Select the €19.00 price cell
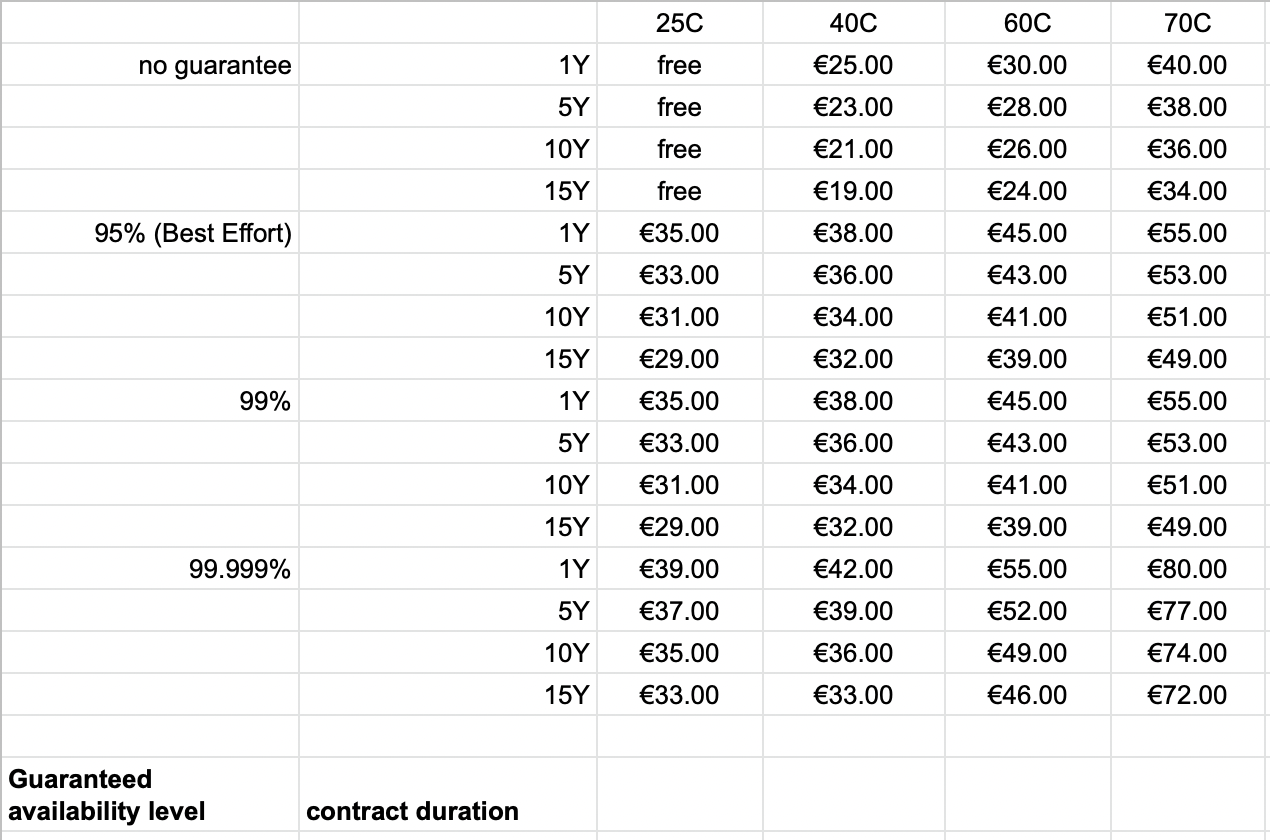Image resolution: width=1270 pixels, height=840 pixels. (x=853, y=192)
